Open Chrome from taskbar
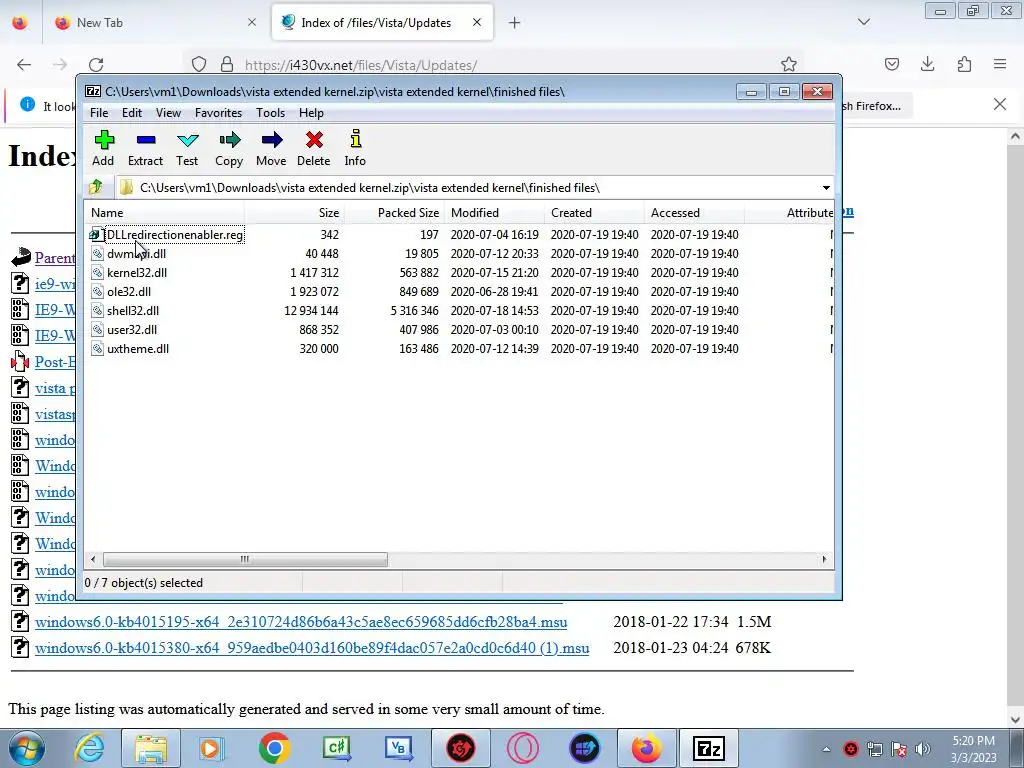The width and height of the screenshot is (1024, 768). [x=274, y=748]
